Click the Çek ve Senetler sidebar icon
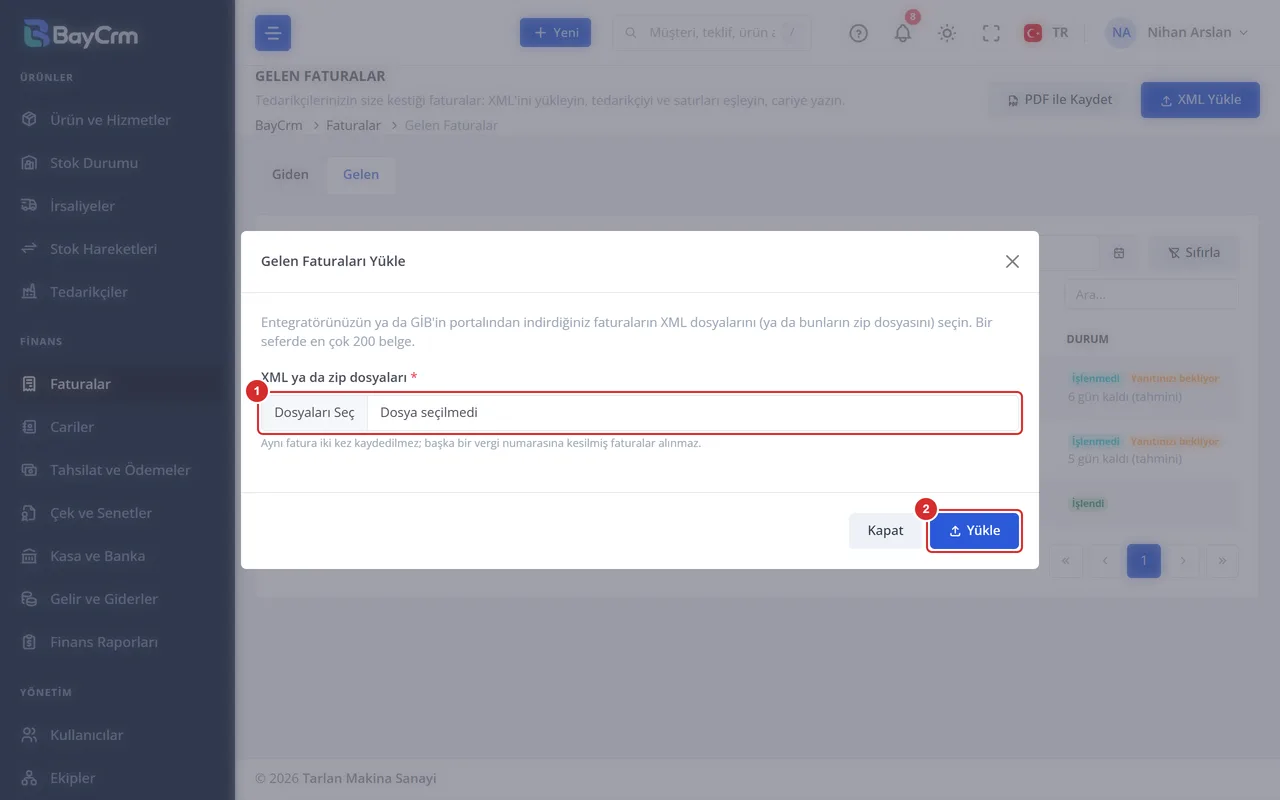The width and height of the screenshot is (1280, 800). (x=29, y=513)
